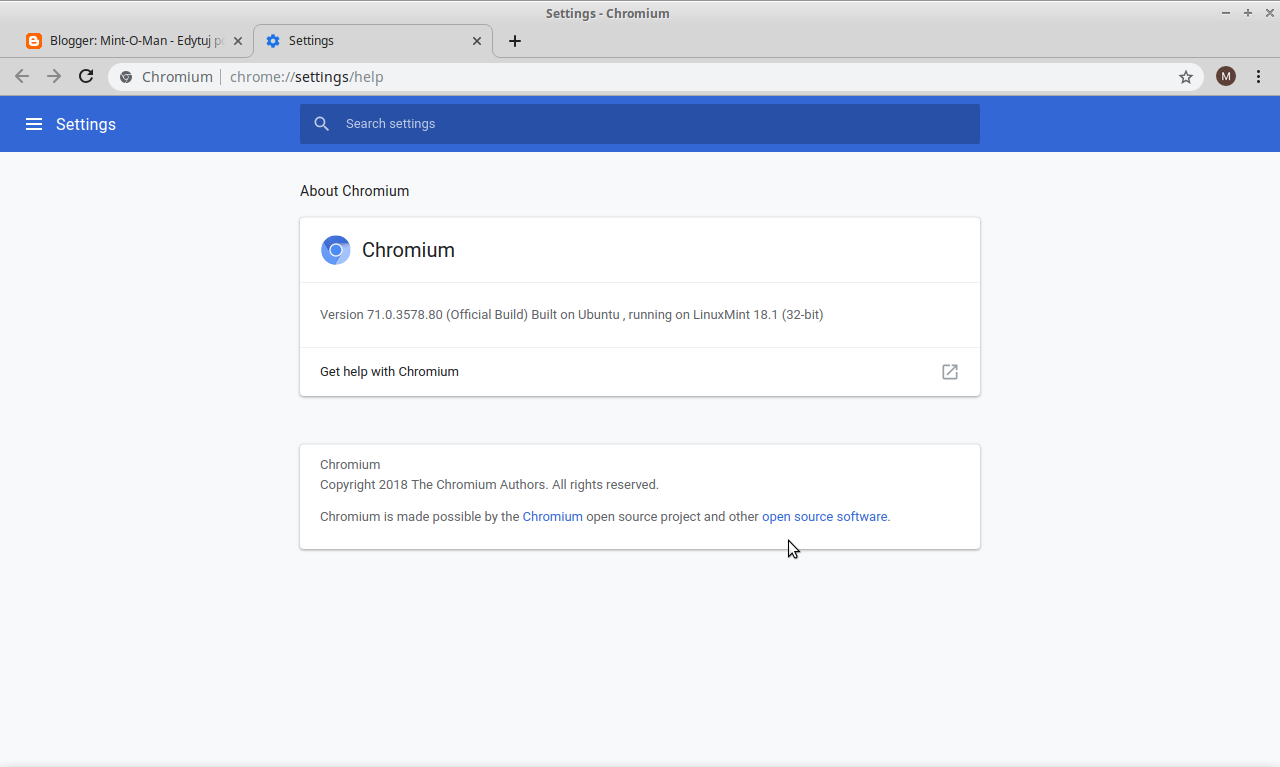
Task: Click the search magnifier icon in settings
Action: point(321,124)
